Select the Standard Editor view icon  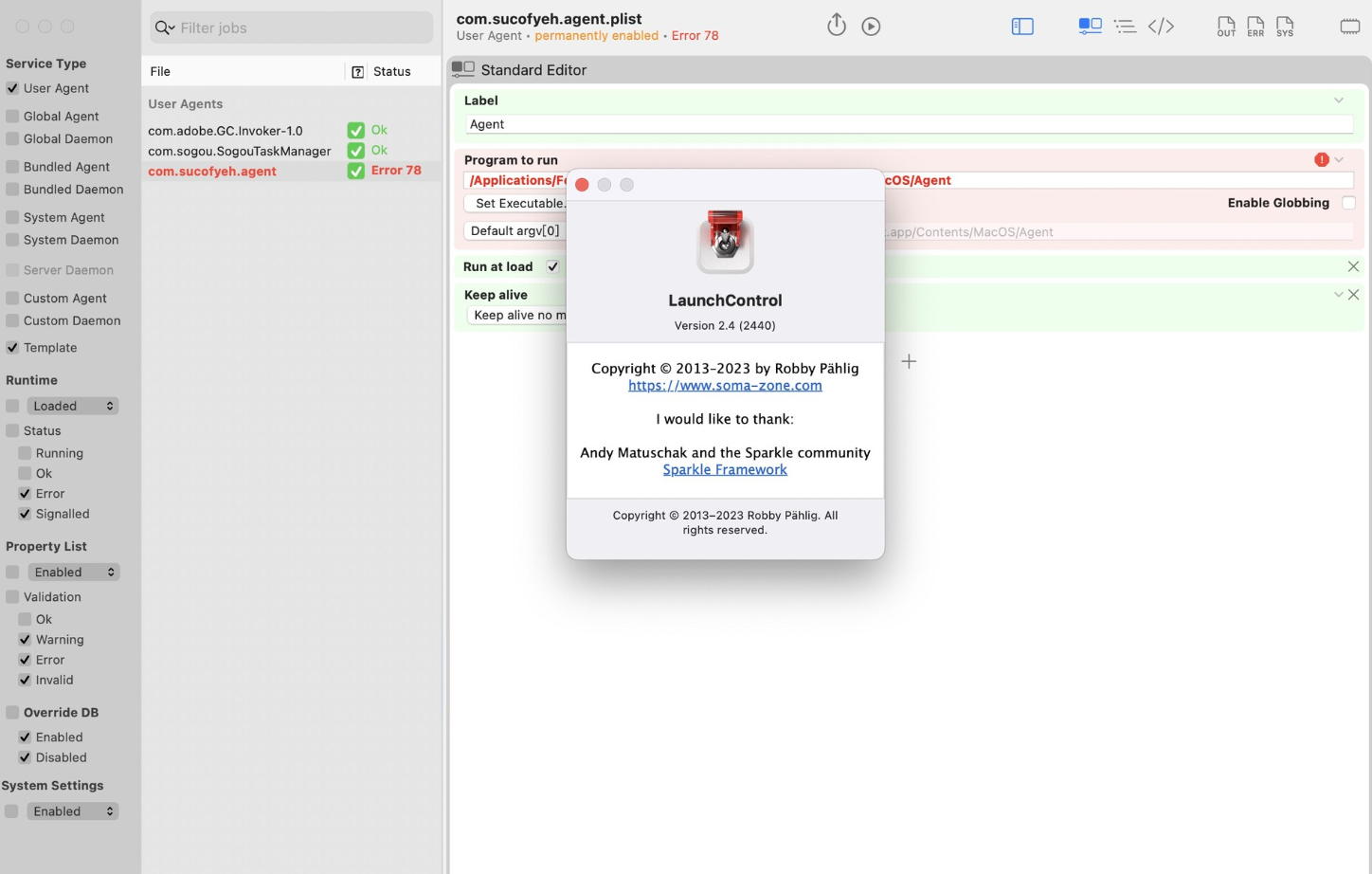(x=1090, y=26)
